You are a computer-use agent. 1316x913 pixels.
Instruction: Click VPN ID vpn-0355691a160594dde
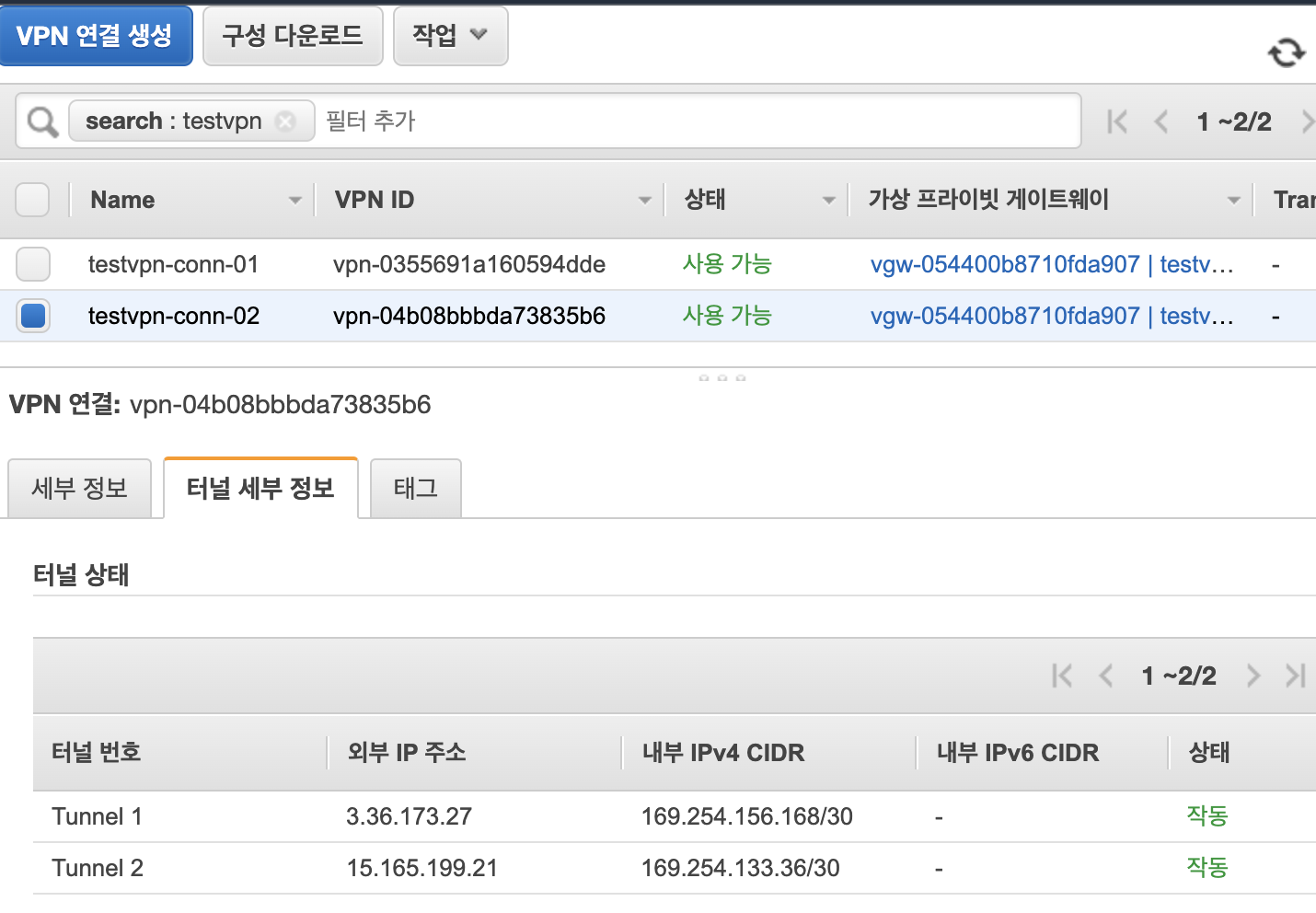click(x=469, y=264)
